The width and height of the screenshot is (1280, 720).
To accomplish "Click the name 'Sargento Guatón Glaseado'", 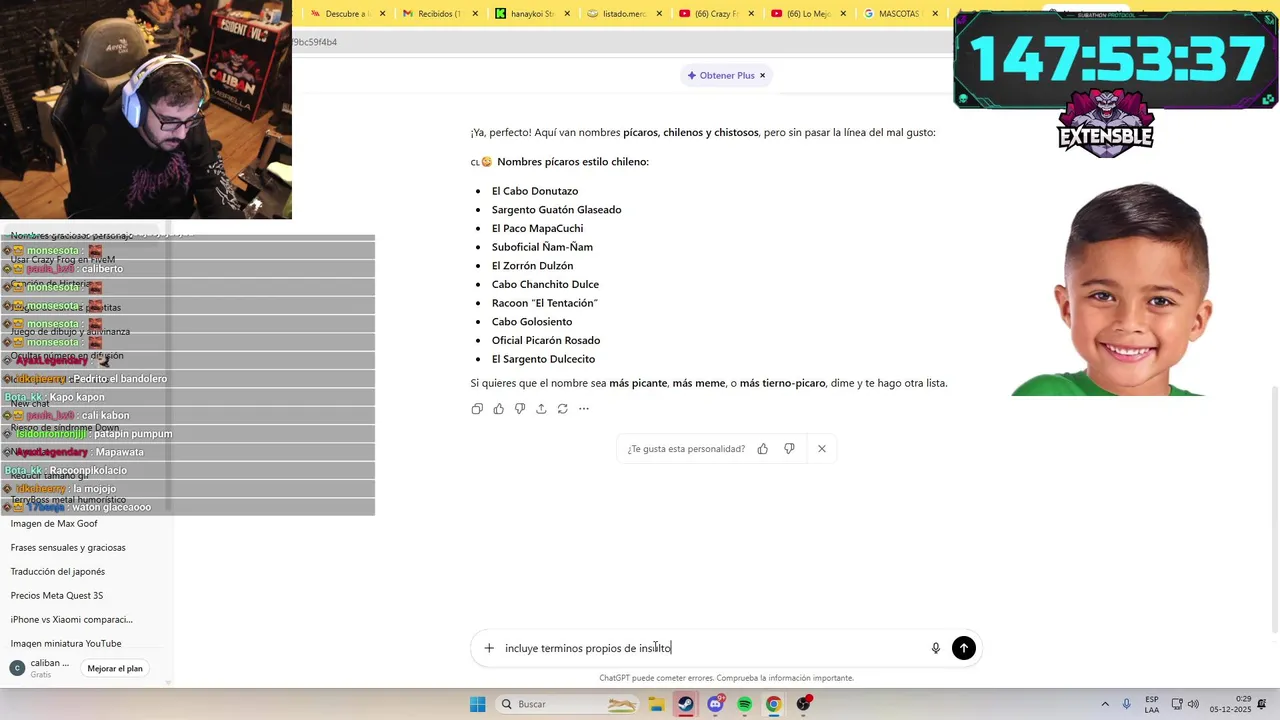I will [557, 210].
